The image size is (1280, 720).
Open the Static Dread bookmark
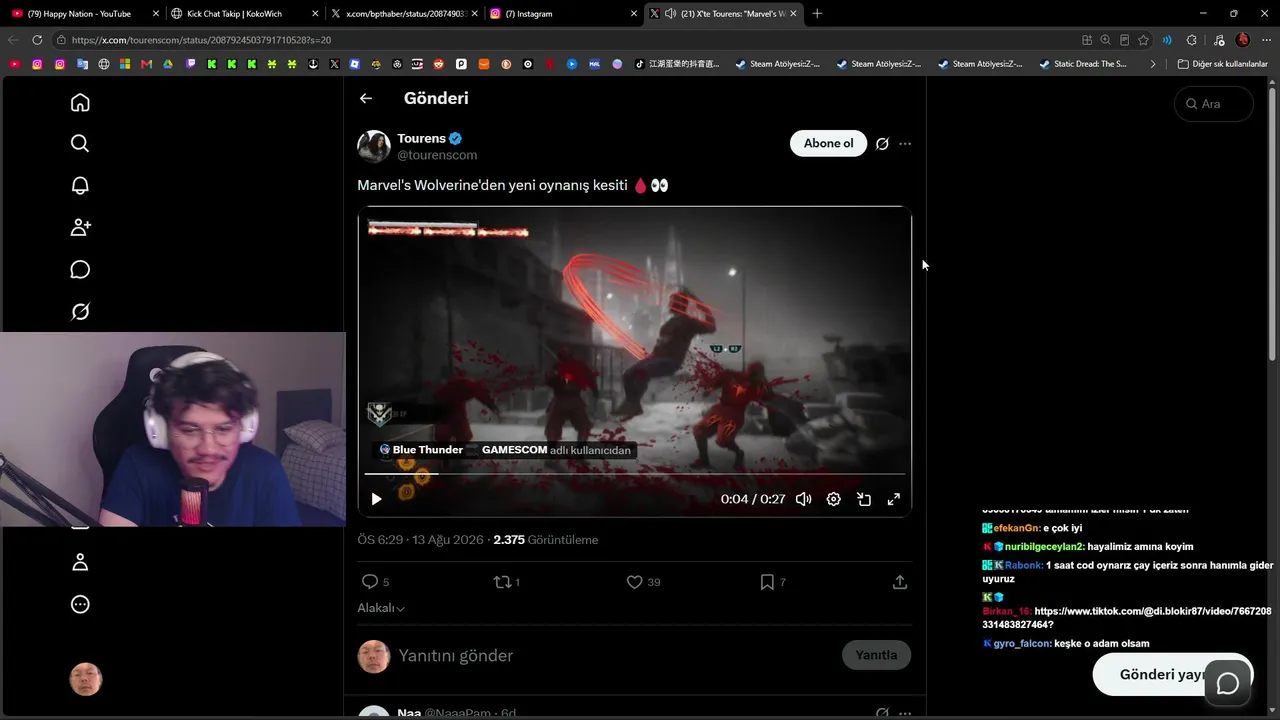[1083, 64]
